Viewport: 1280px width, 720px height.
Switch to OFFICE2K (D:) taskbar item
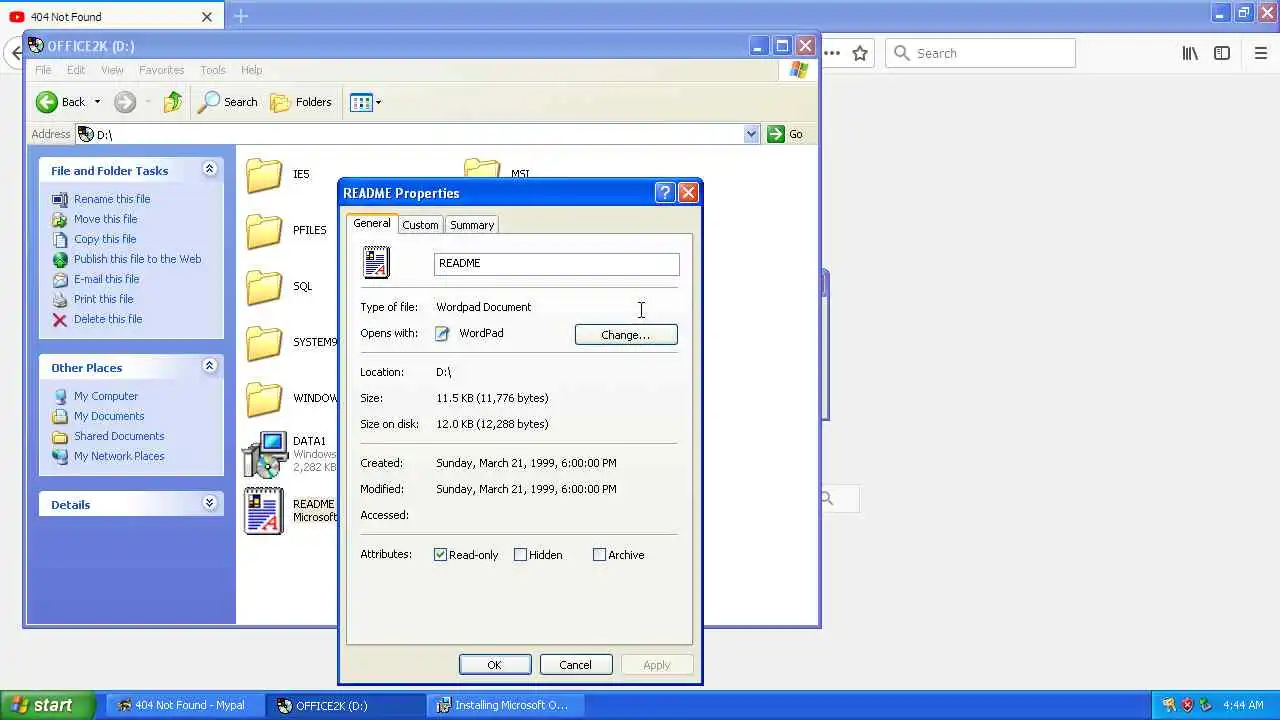[344, 705]
